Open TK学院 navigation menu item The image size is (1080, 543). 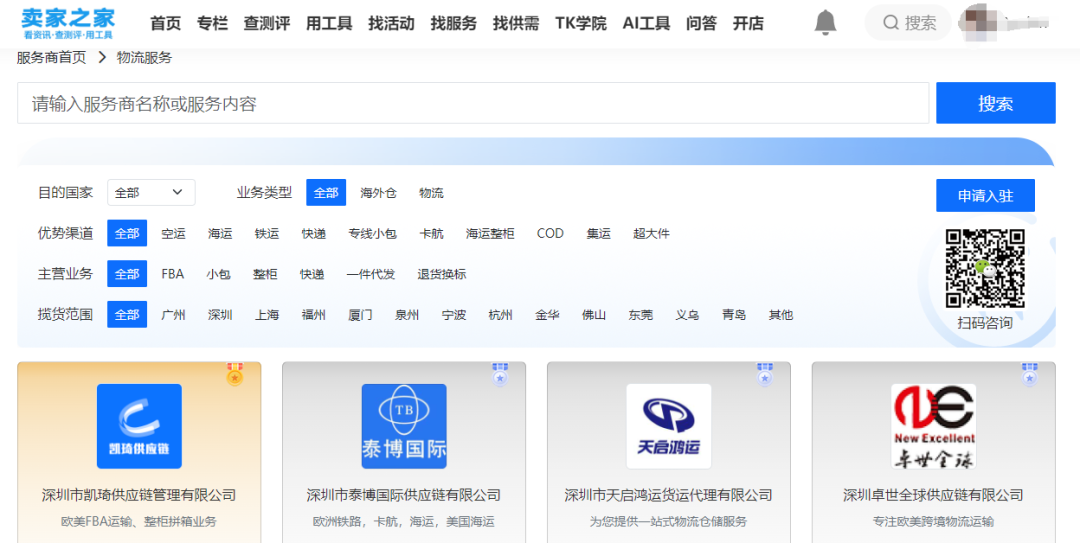pos(581,23)
